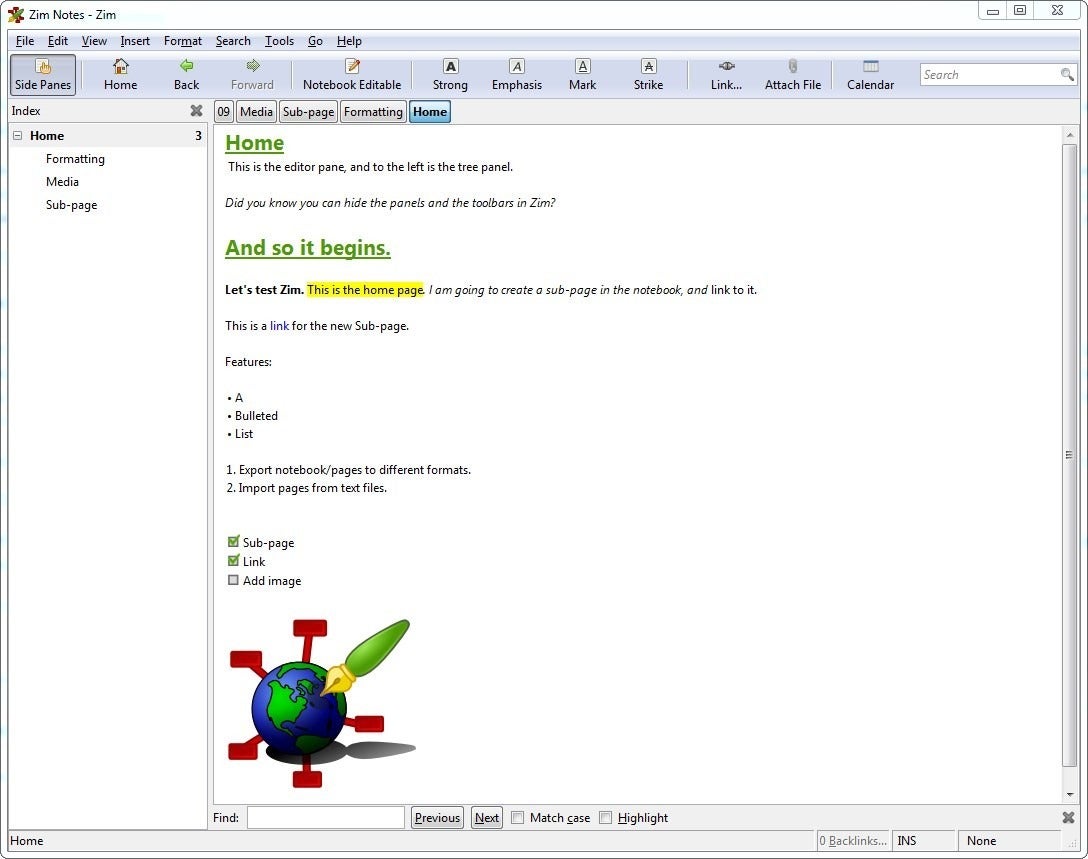Highlight text with the Mark icon

(x=582, y=75)
